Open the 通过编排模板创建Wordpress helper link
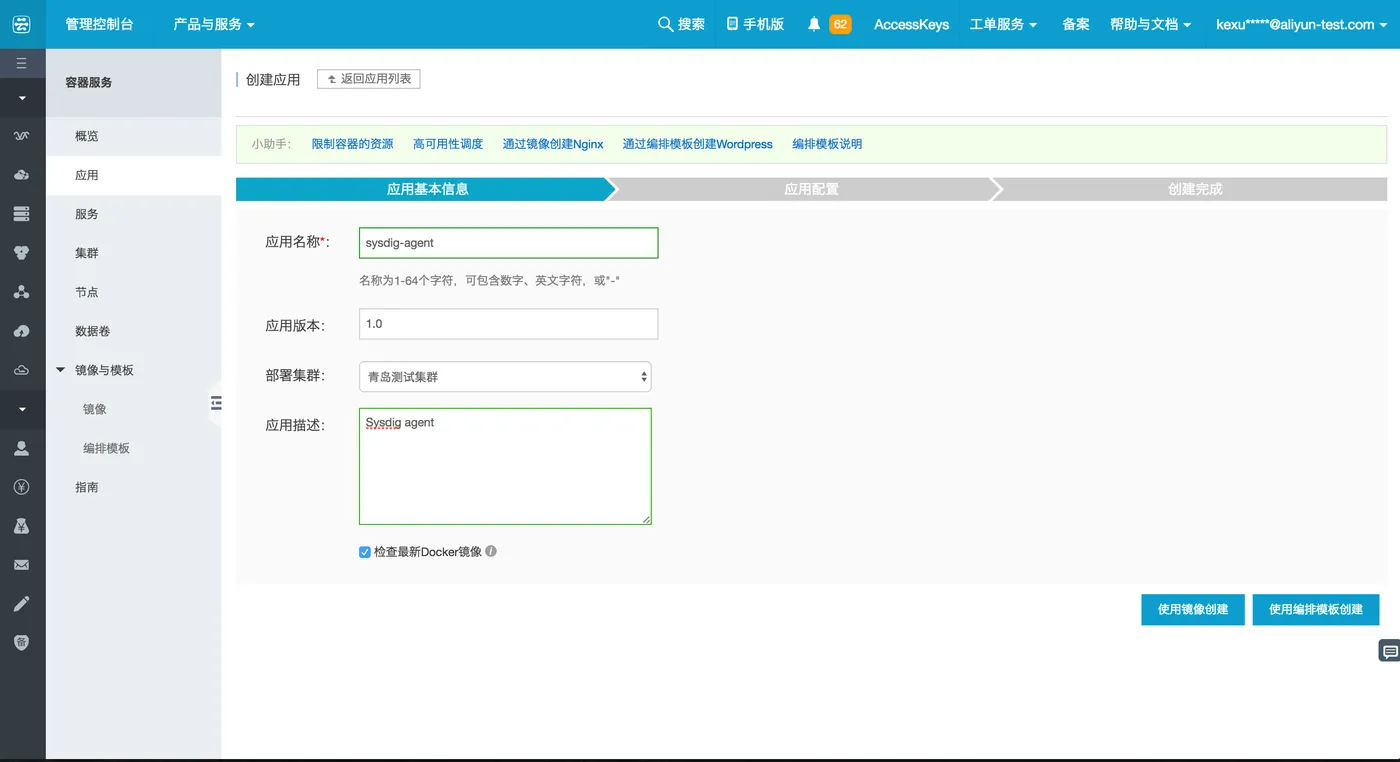Viewport: 1400px width, 762px height. coord(698,144)
